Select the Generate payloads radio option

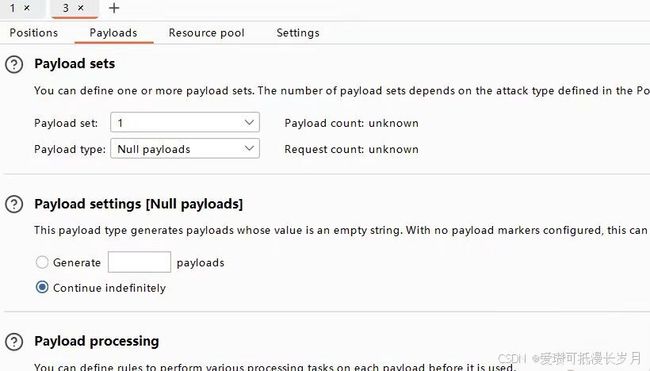click(42, 262)
